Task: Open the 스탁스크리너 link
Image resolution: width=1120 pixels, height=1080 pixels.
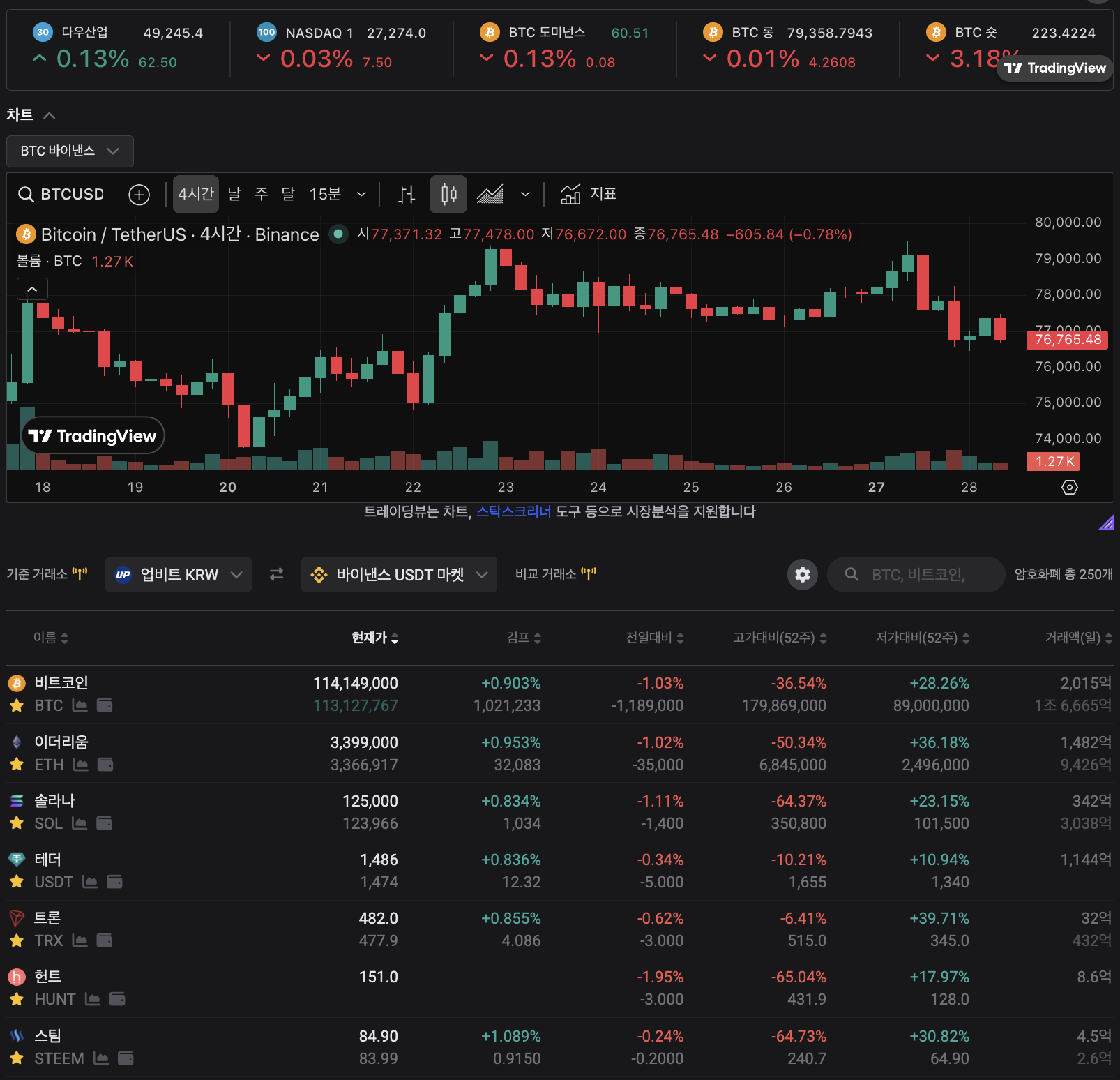Action: click(514, 511)
